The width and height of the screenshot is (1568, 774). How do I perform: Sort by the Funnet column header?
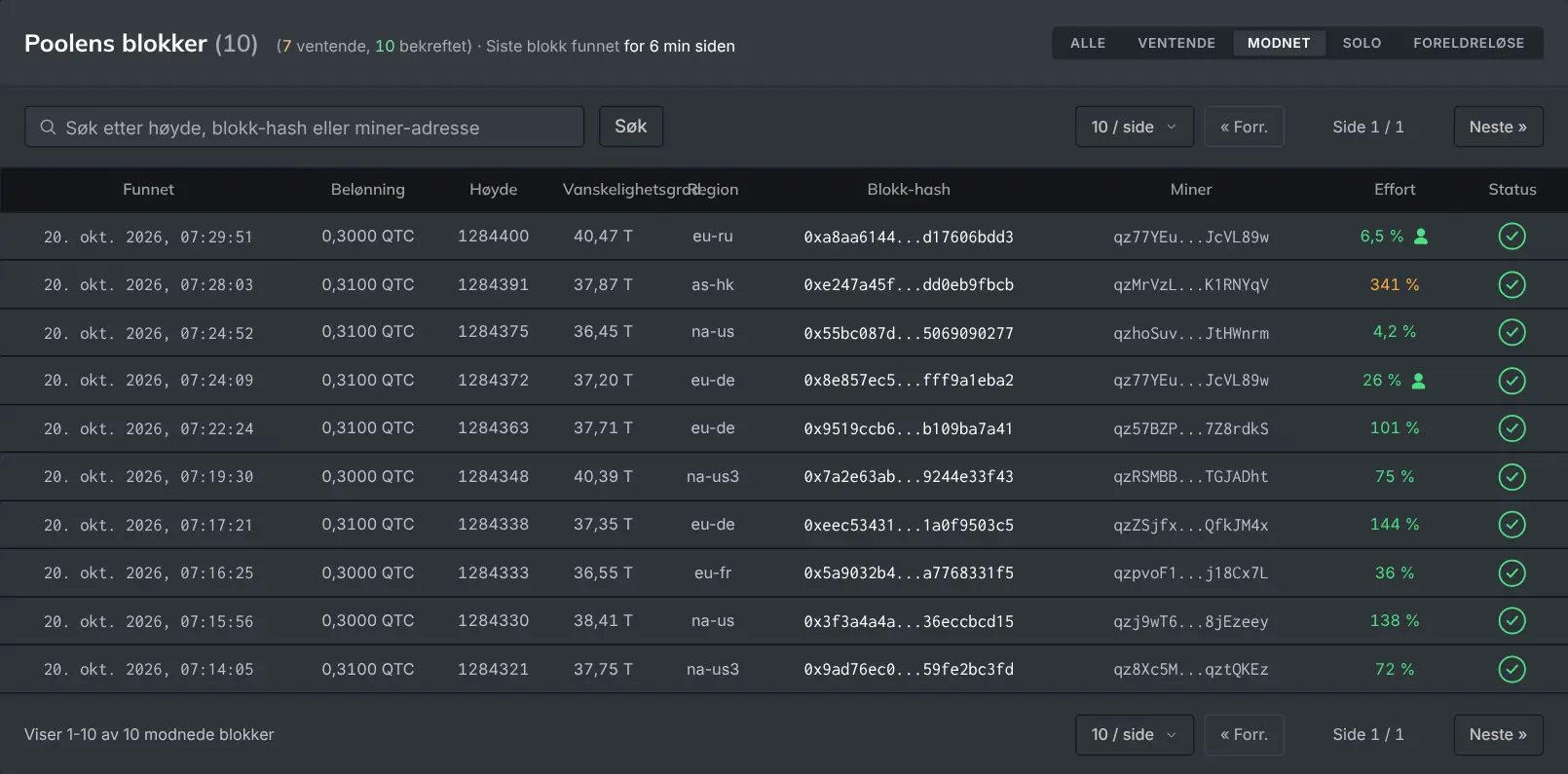pyautogui.click(x=148, y=190)
